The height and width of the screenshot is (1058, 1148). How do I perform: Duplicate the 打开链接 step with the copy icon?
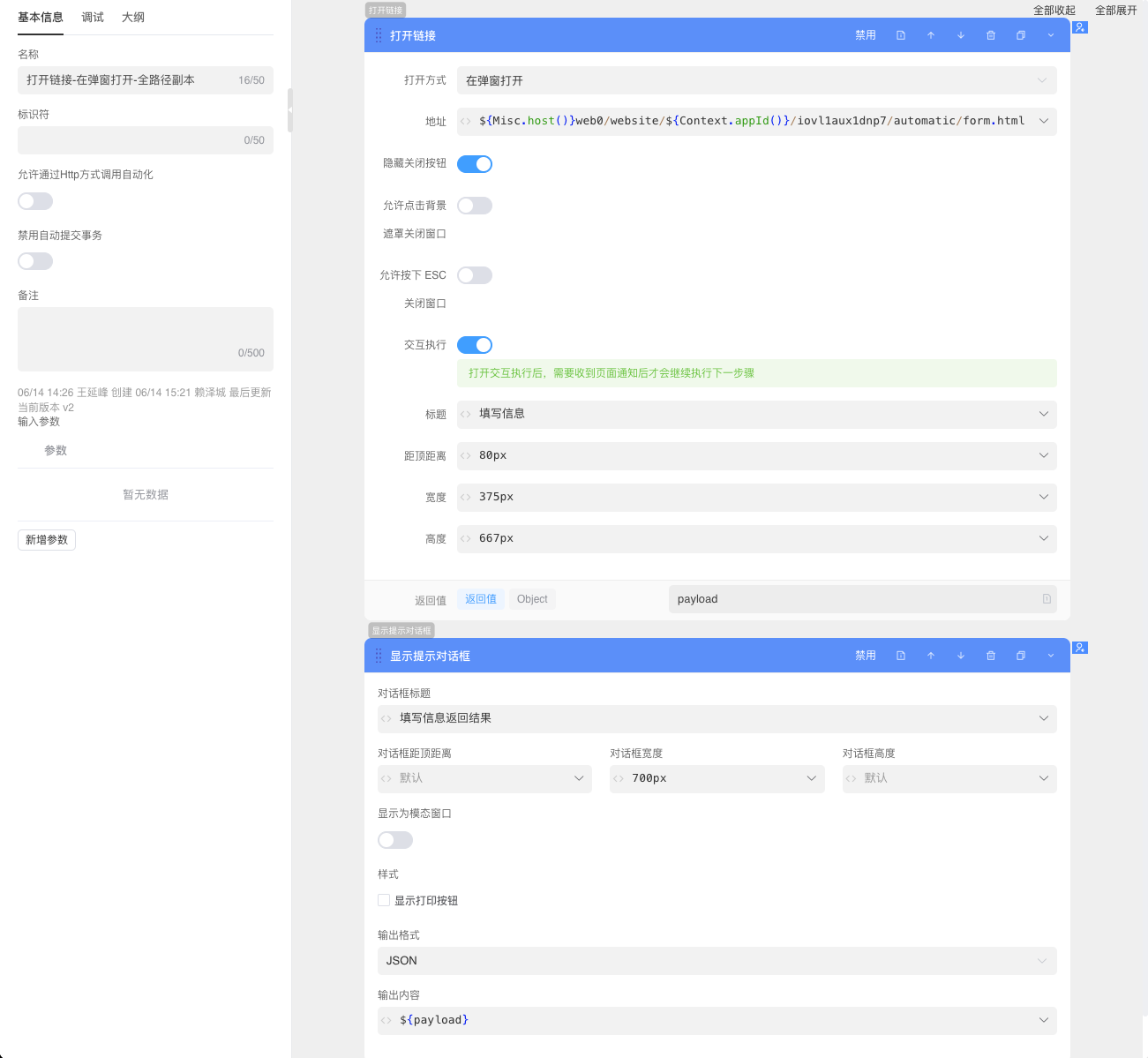(1021, 35)
